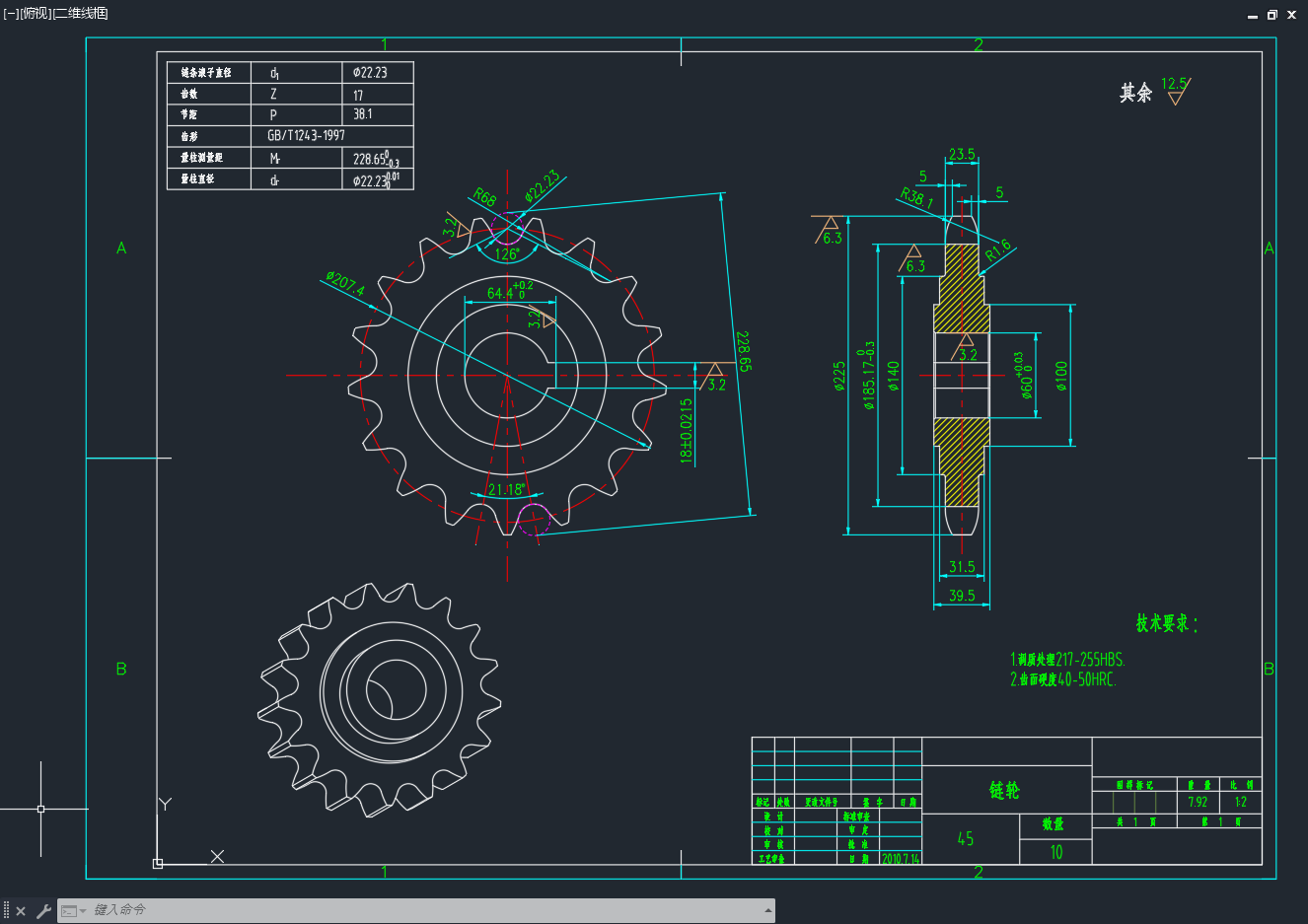
Task: Select the 39.5 width dimension
Action: pyautogui.click(x=962, y=596)
